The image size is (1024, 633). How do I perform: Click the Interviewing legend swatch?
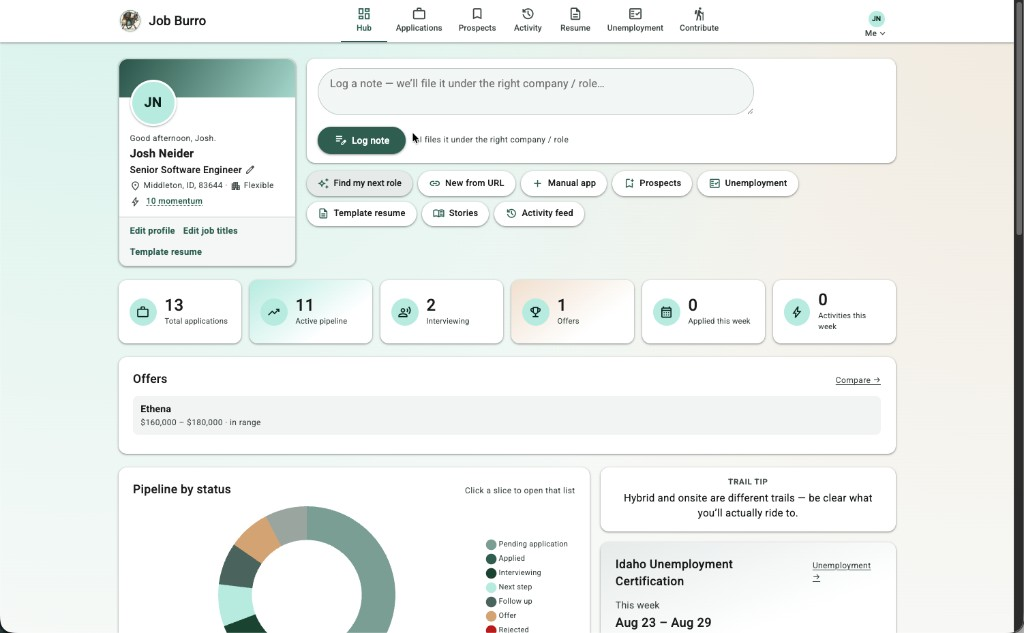[x=491, y=573]
